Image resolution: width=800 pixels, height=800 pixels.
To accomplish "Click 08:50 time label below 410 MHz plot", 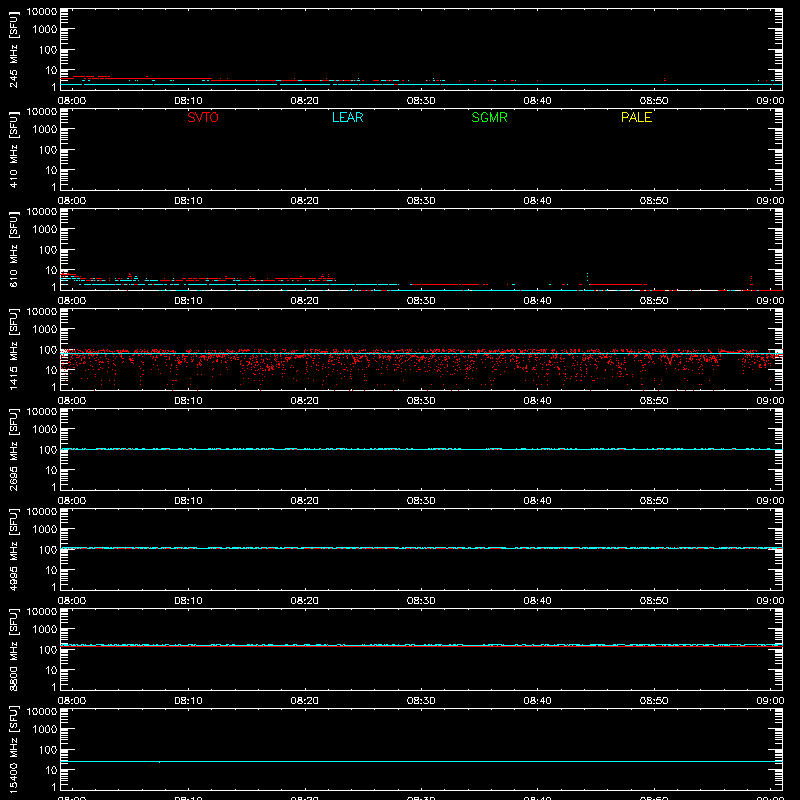I will click(654, 201).
